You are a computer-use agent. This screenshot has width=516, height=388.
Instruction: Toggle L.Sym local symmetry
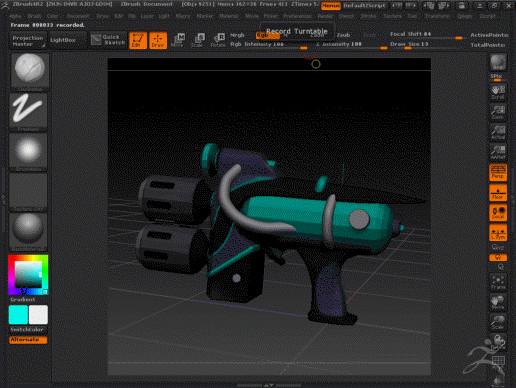[x=498, y=233]
